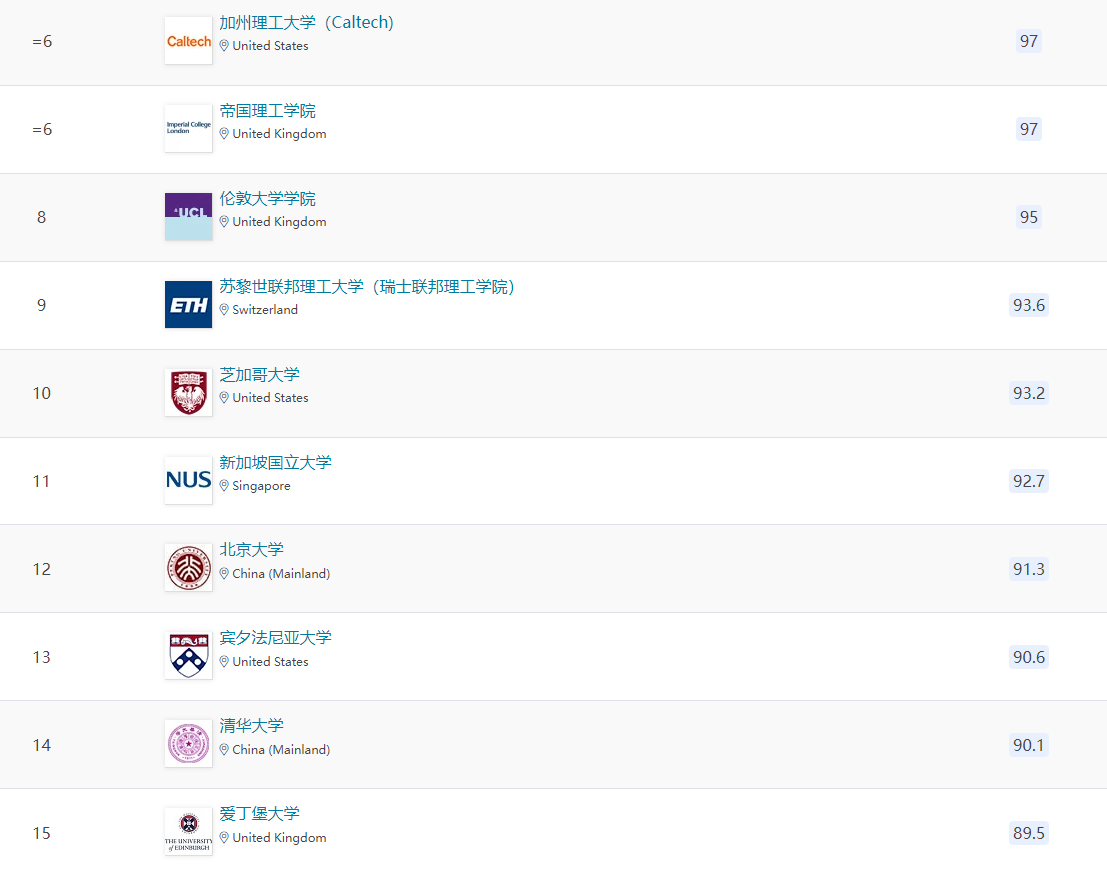
Task: Click location pin in 北京大学 row
Action: coord(224,574)
